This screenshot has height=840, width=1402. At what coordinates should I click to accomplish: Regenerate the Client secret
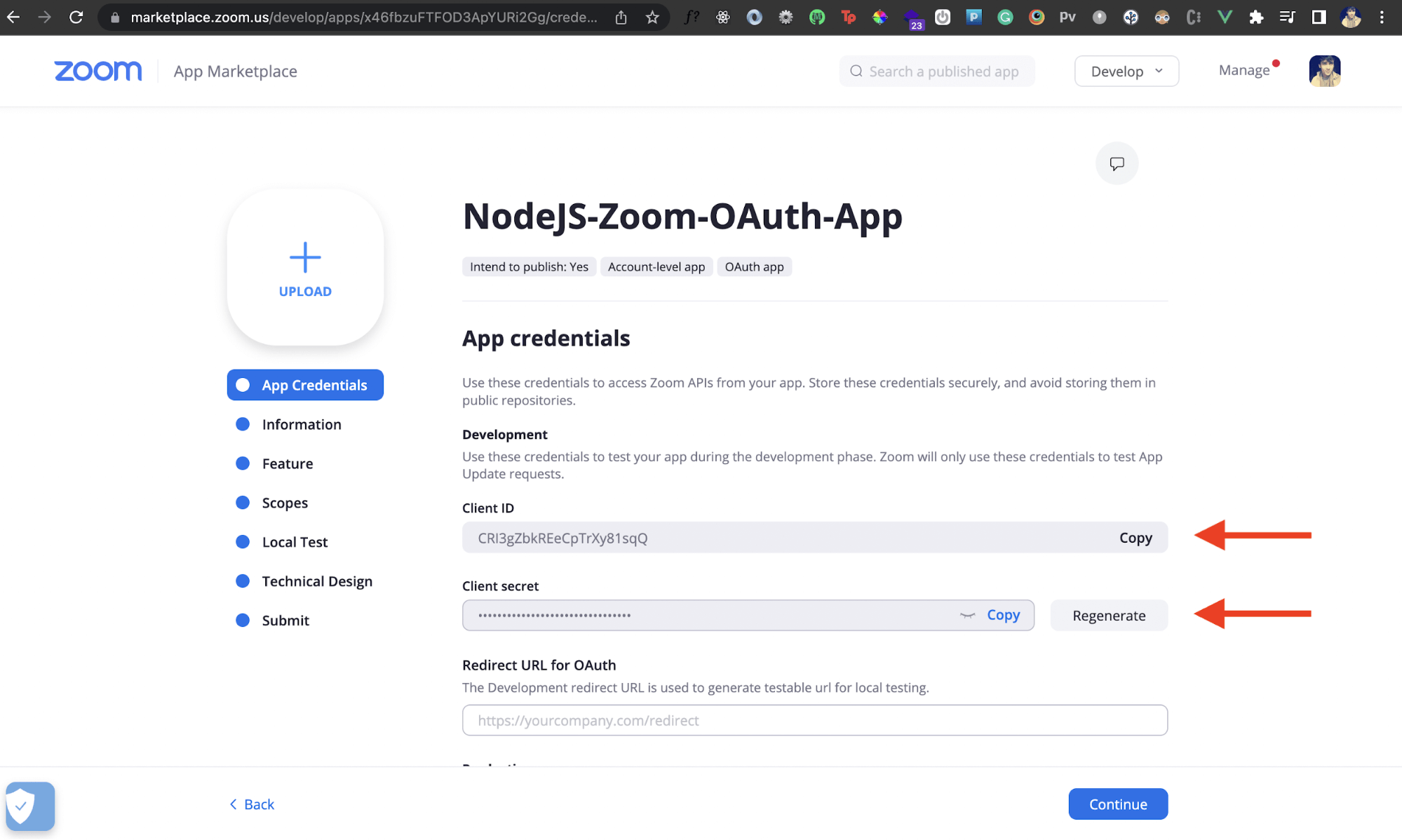1108,615
